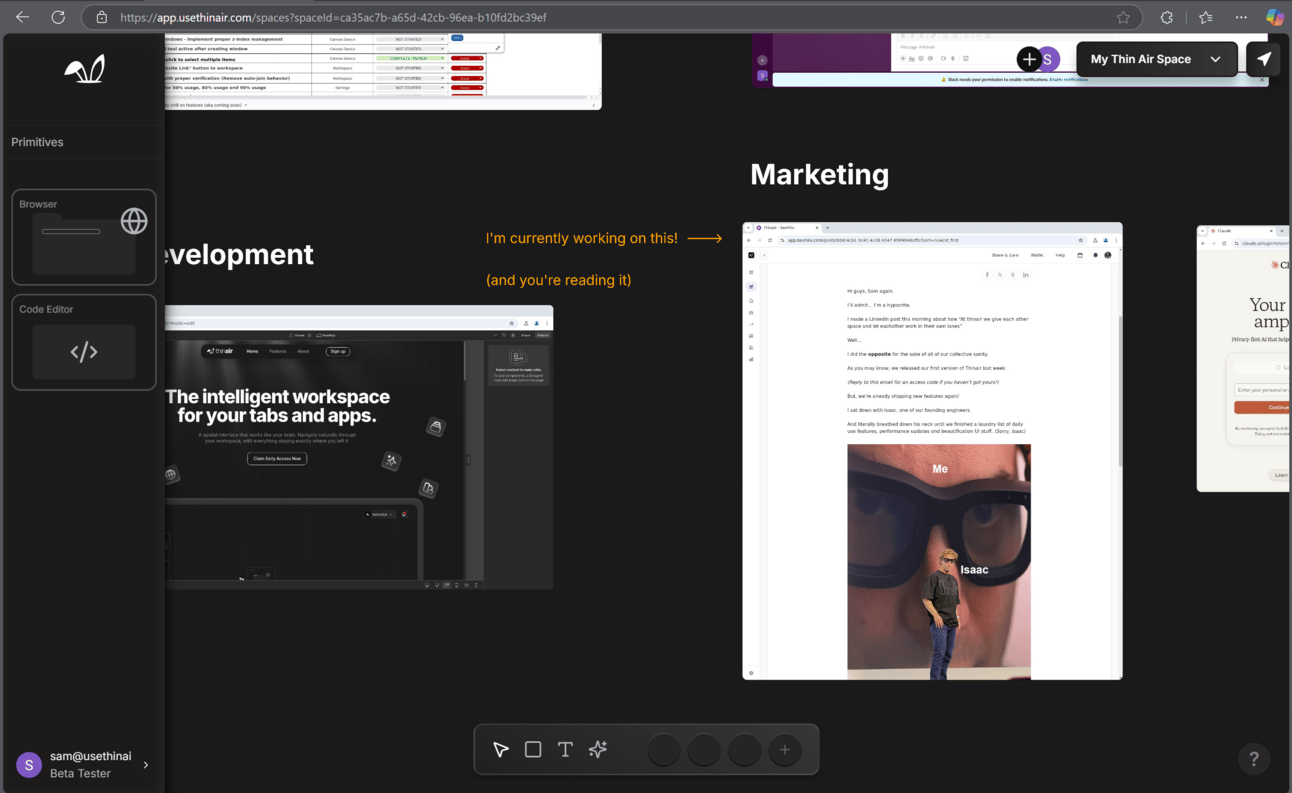Open the browser favorites list
Screen dimensions: 1292x793
point(1206,17)
